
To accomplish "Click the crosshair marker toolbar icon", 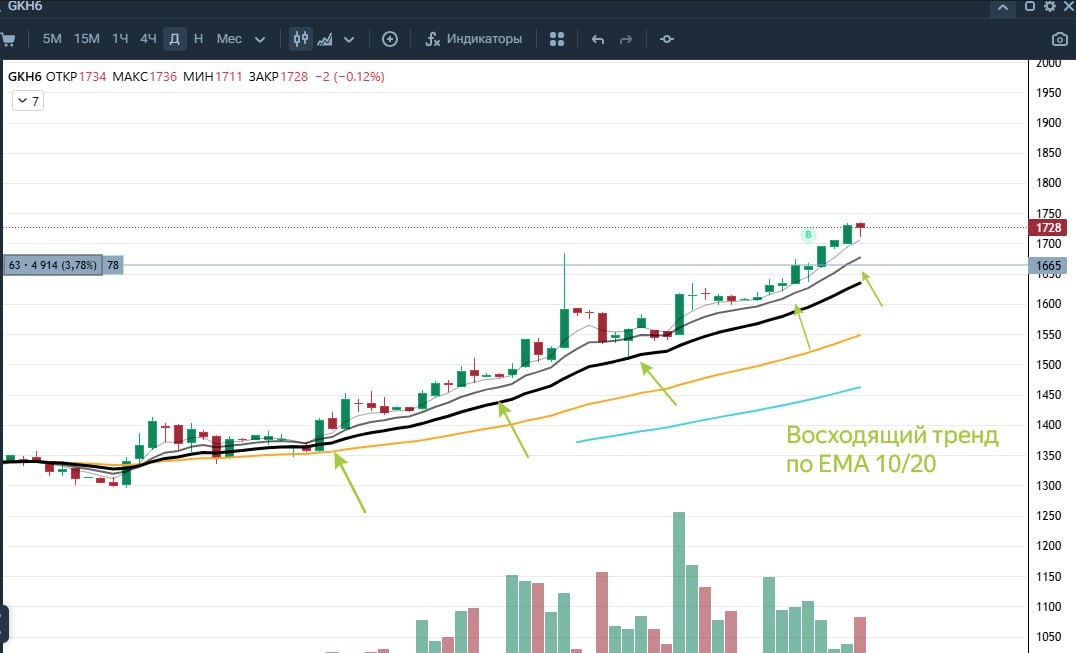I will [667, 39].
